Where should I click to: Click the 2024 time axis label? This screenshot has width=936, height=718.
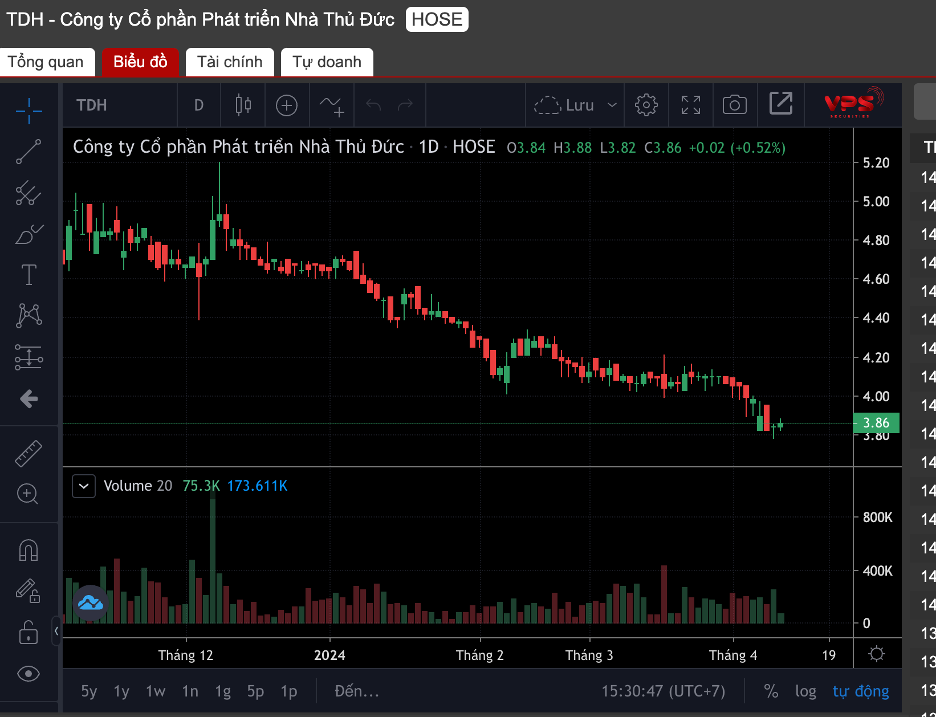click(330, 655)
